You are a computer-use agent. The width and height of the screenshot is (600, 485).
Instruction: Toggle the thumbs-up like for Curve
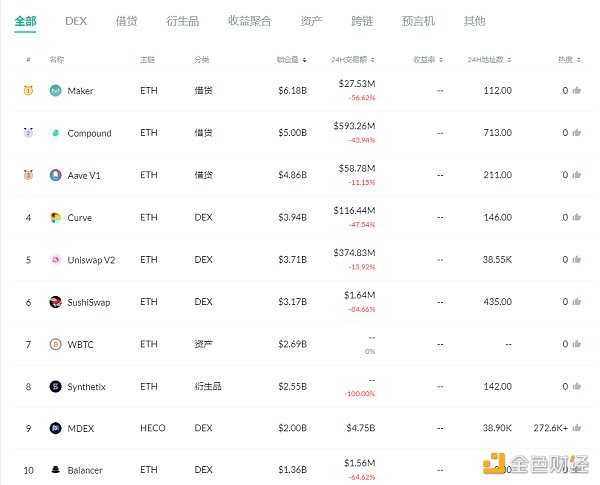point(577,217)
